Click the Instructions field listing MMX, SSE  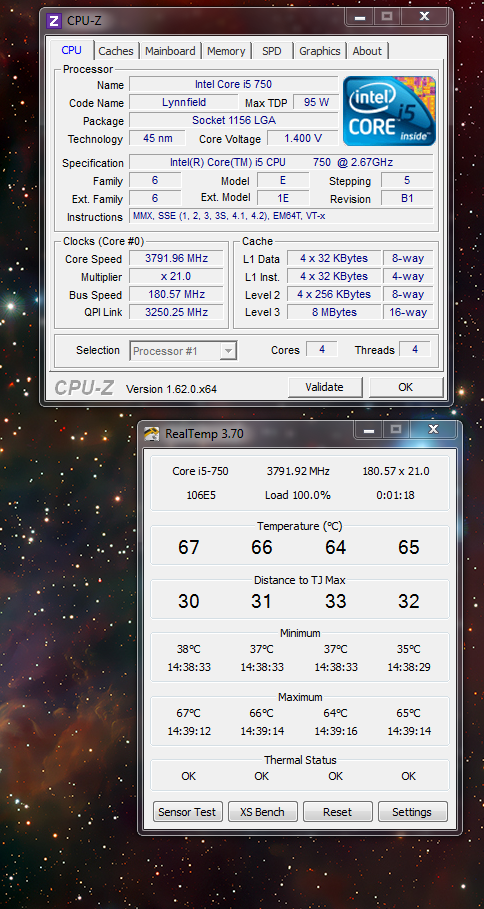(x=281, y=216)
